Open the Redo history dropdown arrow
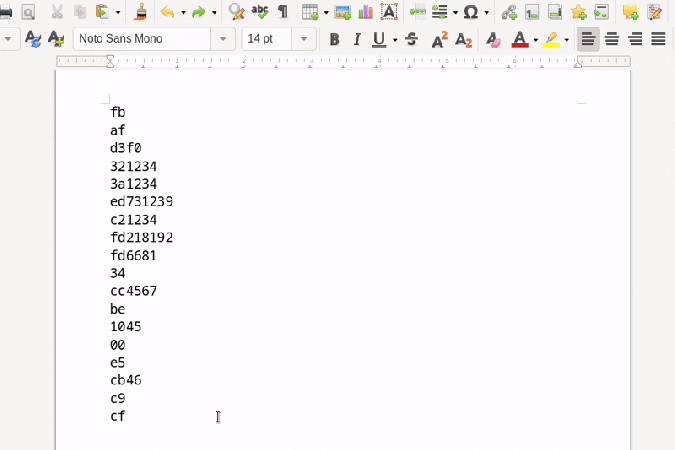 pyautogui.click(x=214, y=13)
